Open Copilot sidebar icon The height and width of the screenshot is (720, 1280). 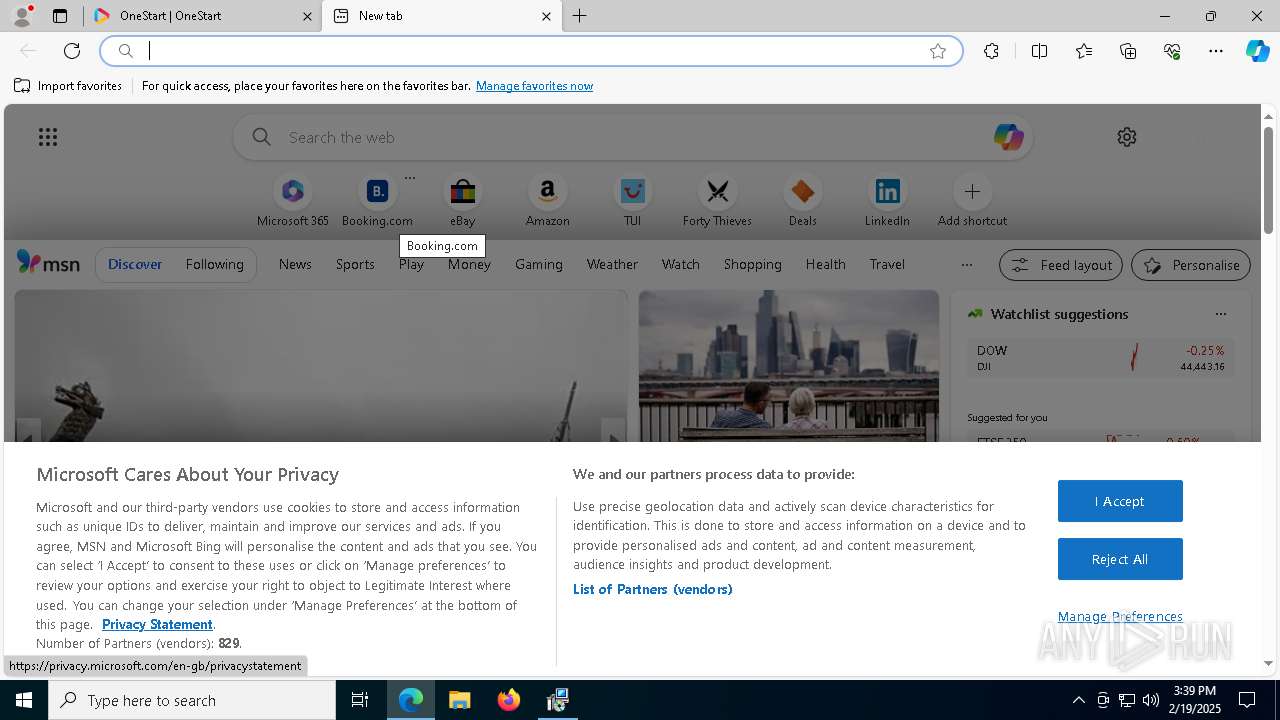point(1257,51)
